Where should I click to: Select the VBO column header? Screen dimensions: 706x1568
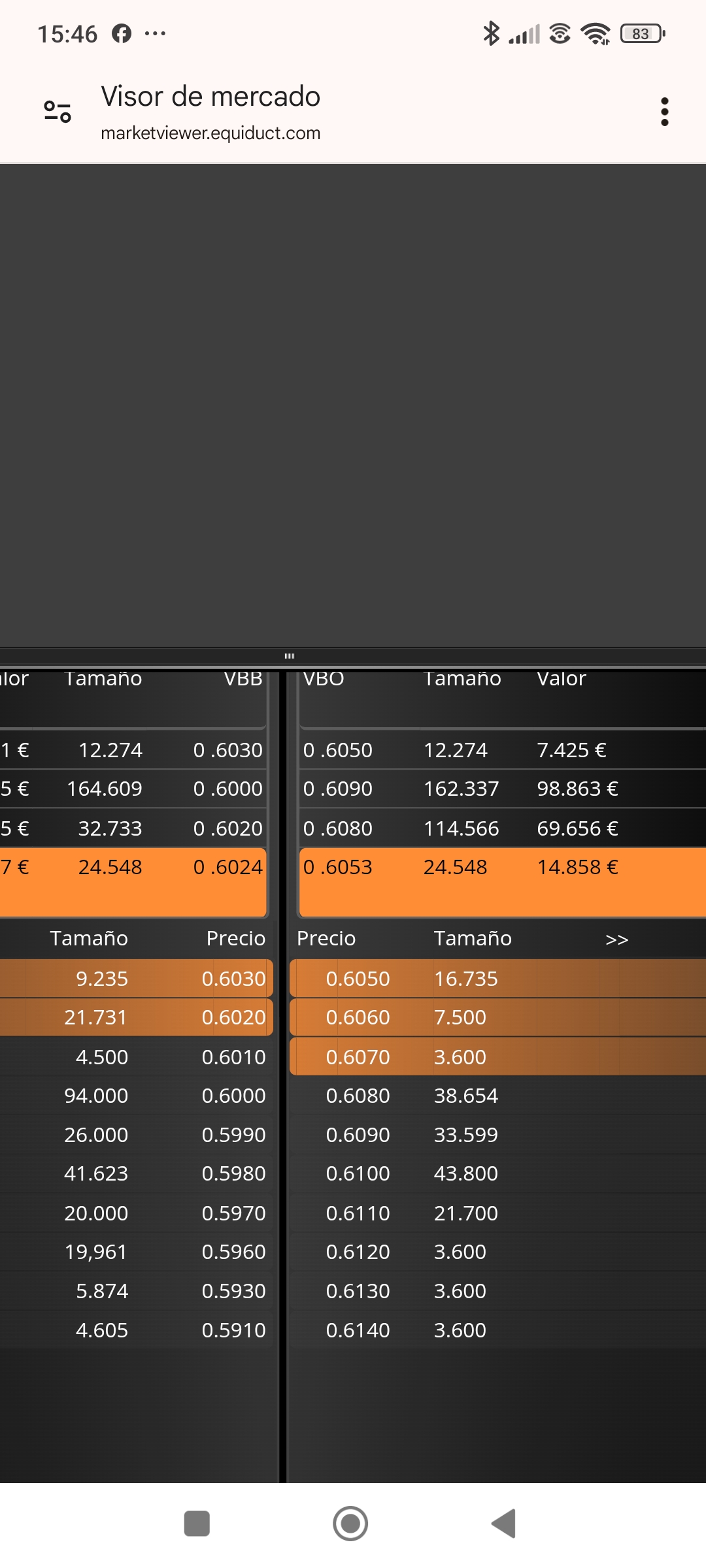point(324,679)
